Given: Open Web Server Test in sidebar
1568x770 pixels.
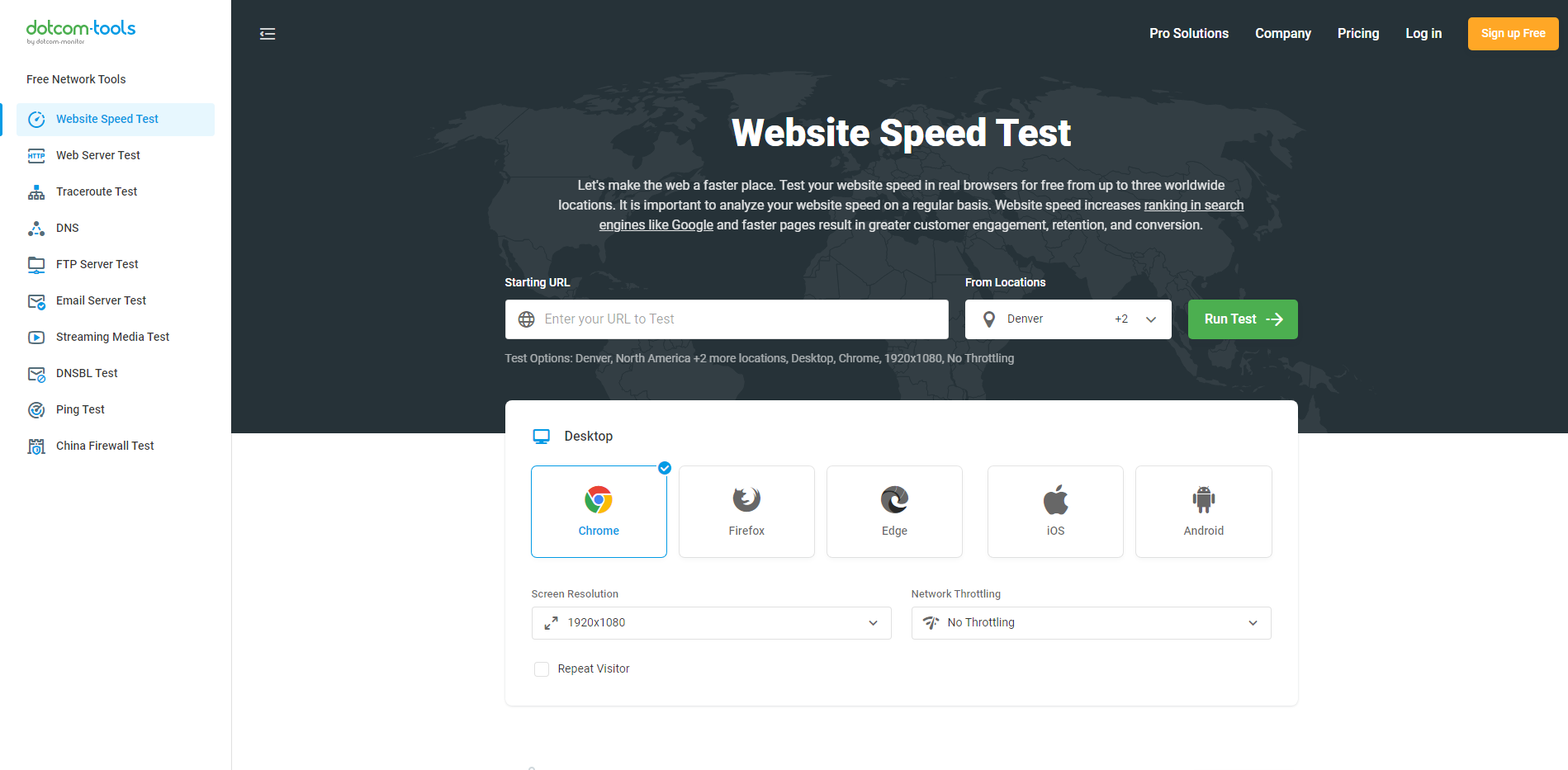Looking at the screenshot, I should tap(116, 156).
